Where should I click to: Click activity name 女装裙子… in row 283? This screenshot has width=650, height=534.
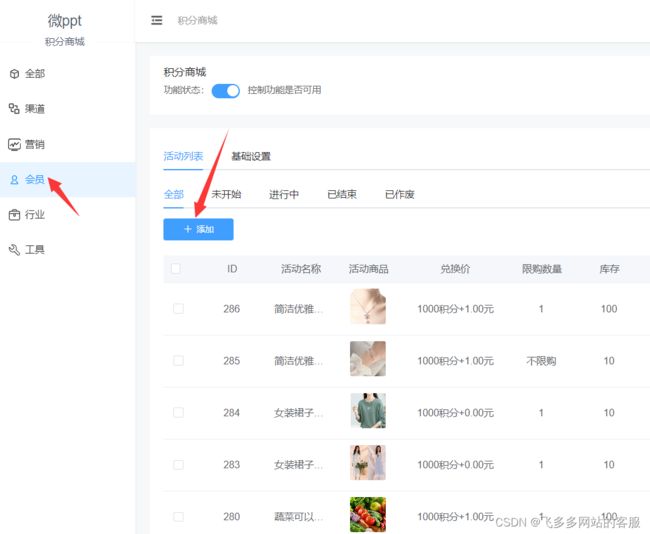coord(298,465)
